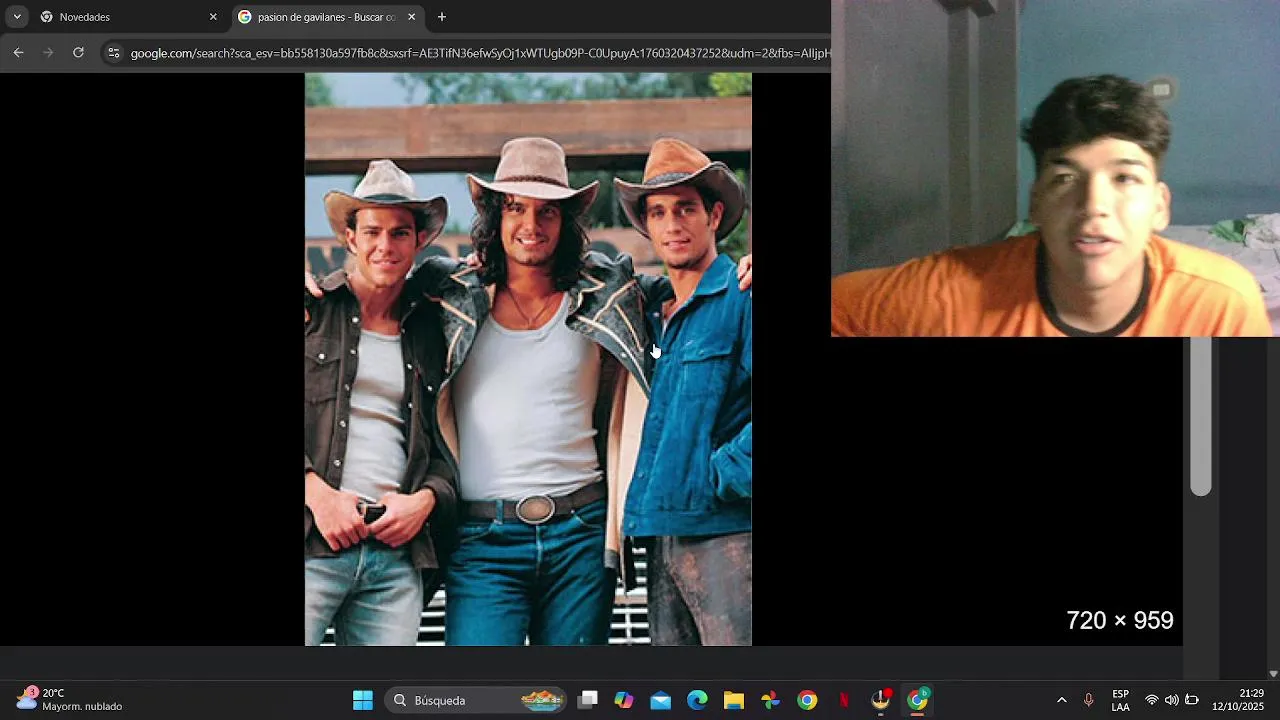Open the pinwheel Photos app icon
Image resolution: width=1280 pixels, height=720 pixels.
770,700
